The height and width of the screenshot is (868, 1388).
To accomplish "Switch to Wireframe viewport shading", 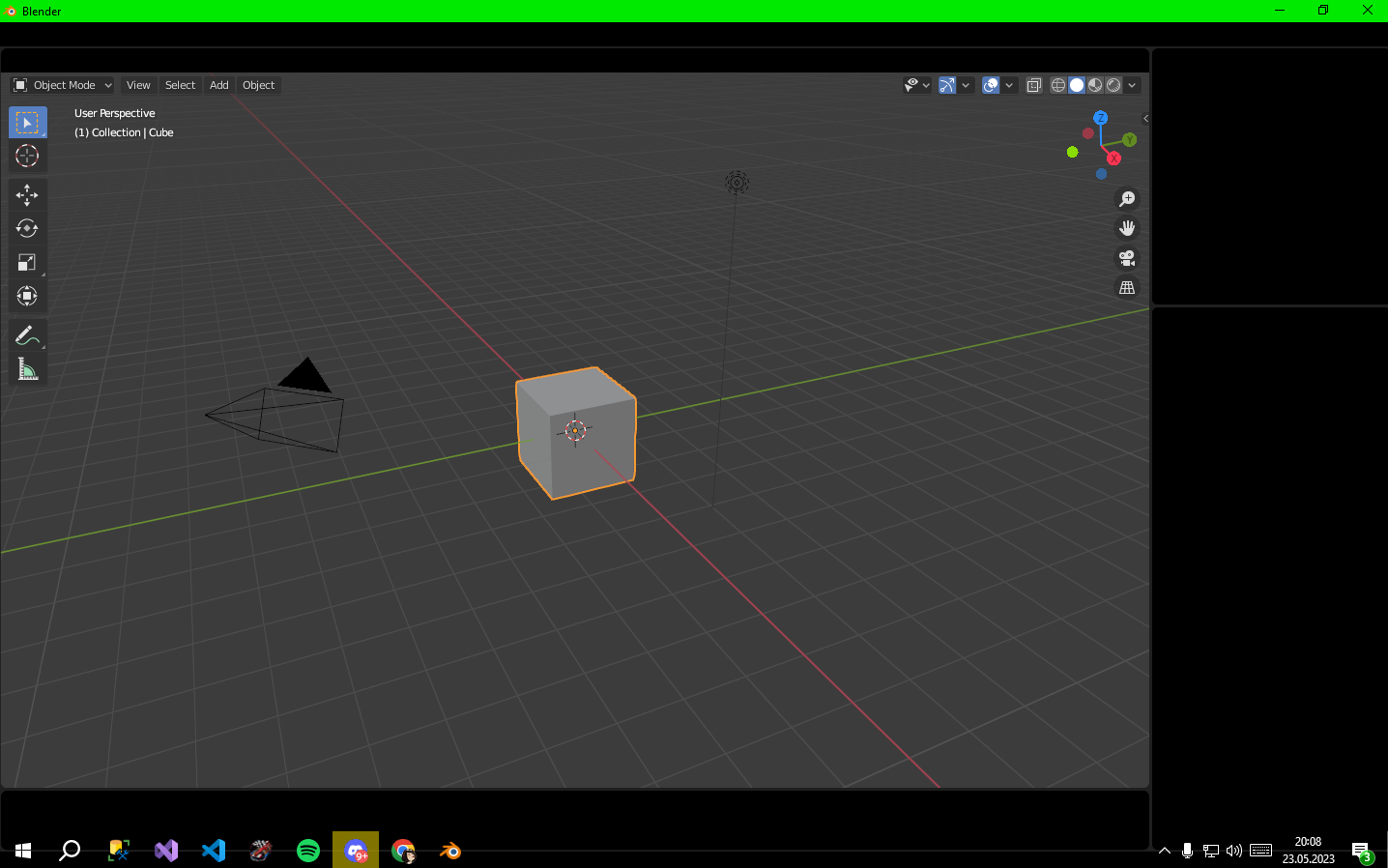I will [x=1058, y=85].
